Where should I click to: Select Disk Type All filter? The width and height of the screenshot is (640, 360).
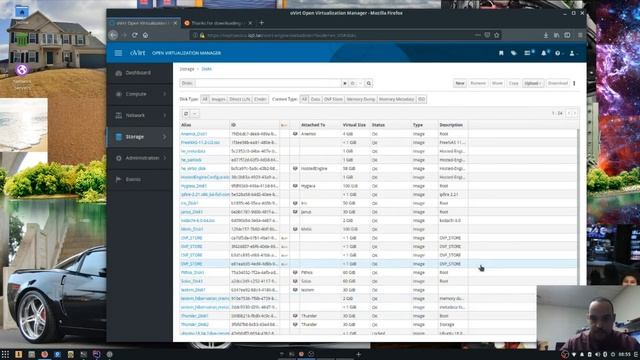click(x=205, y=99)
